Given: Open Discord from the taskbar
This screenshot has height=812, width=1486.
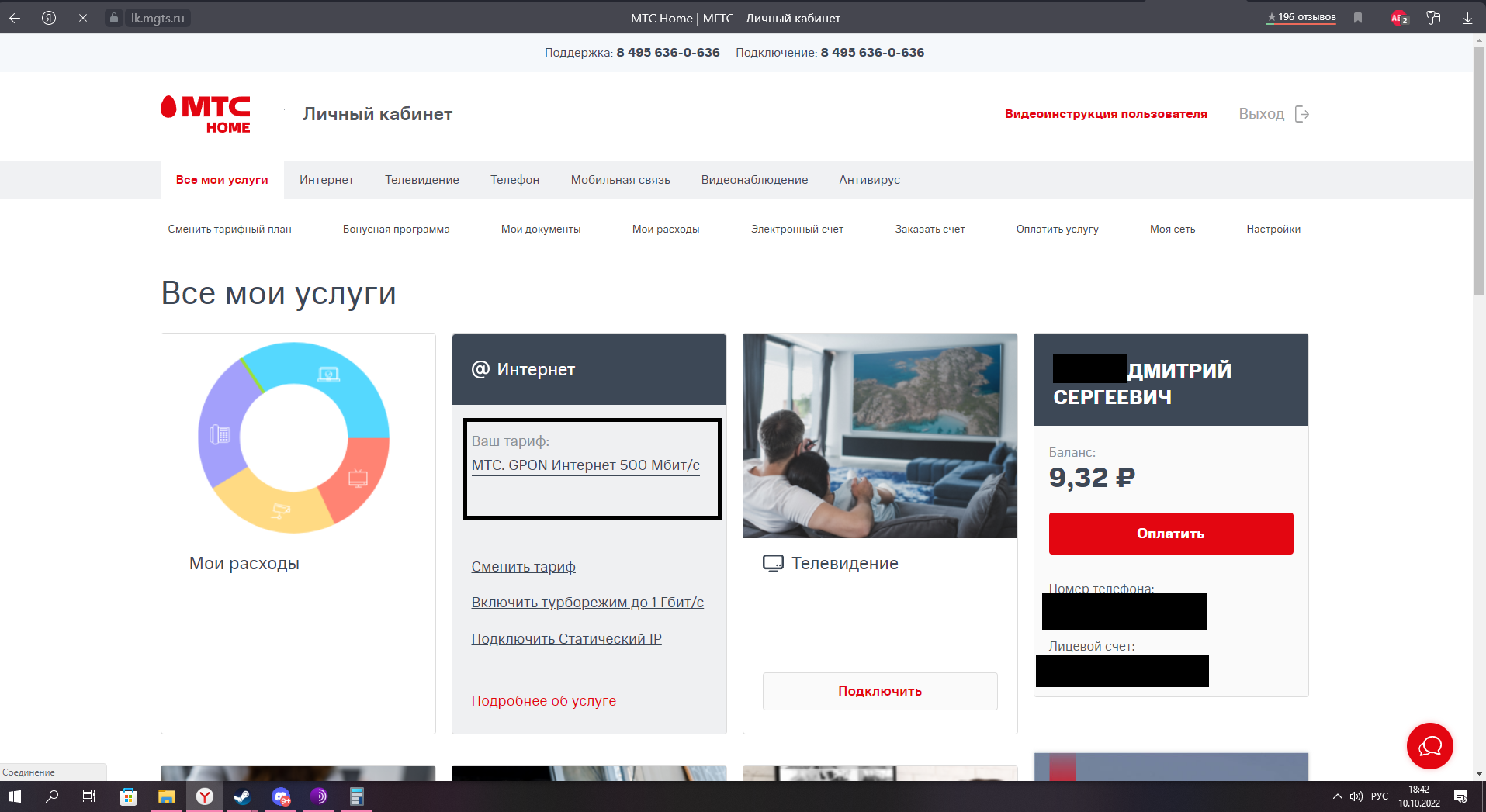Looking at the screenshot, I should (281, 796).
